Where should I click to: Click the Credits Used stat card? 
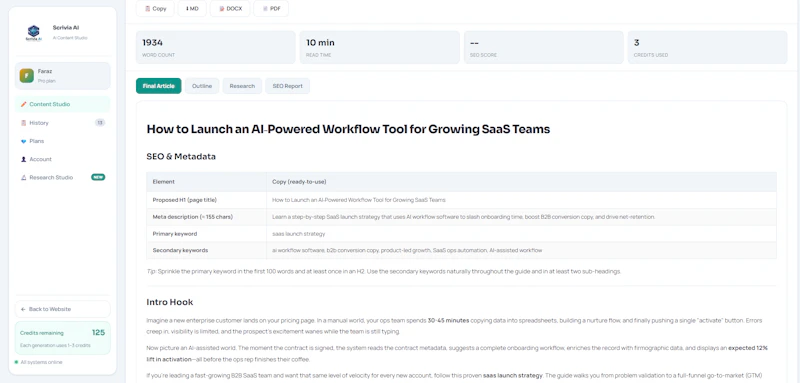[x=707, y=47]
